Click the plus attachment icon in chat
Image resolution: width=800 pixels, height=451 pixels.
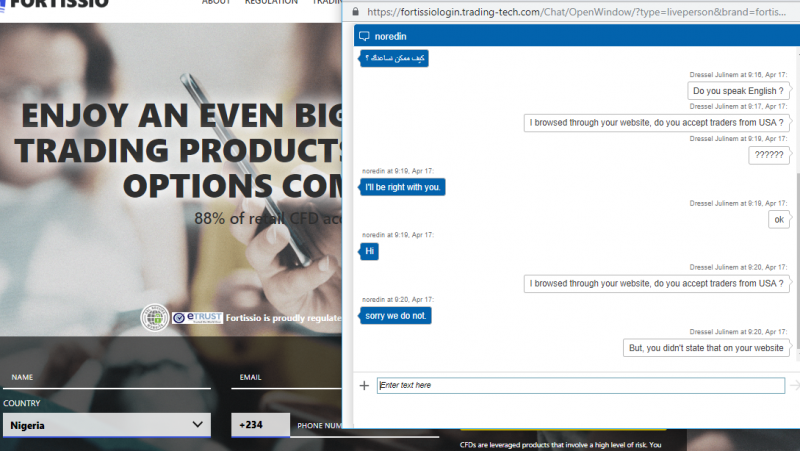(x=364, y=386)
